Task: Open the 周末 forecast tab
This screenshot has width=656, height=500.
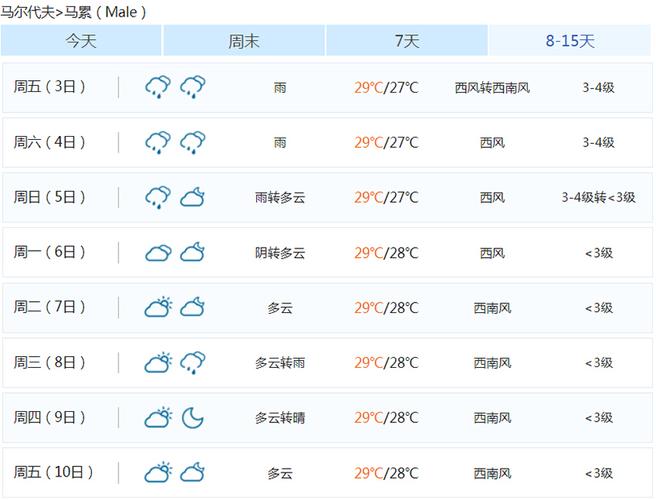Action: [244, 41]
